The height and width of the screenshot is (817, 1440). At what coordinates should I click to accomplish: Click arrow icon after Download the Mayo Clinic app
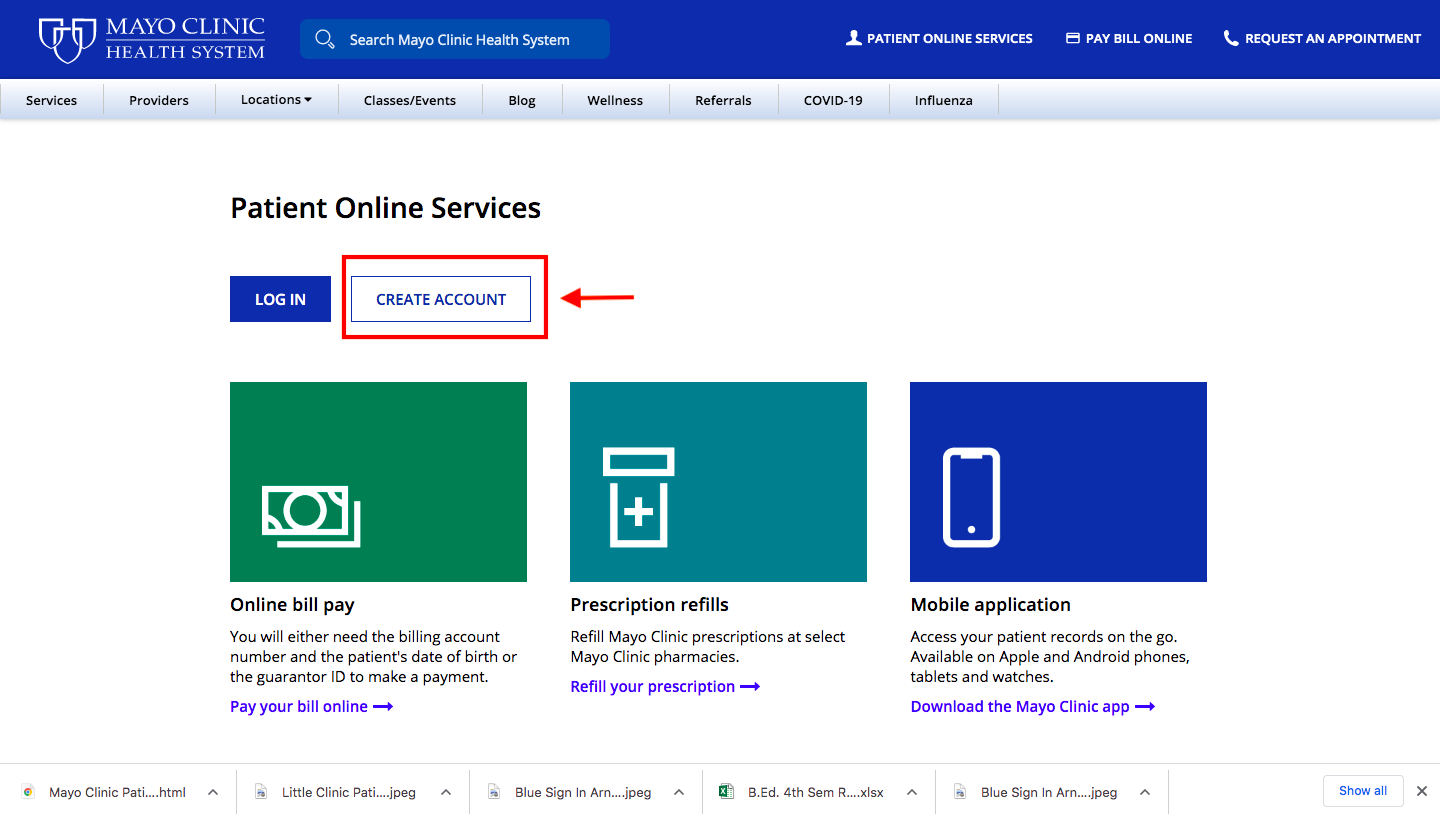pyautogui.click(x=1145, y=707)
